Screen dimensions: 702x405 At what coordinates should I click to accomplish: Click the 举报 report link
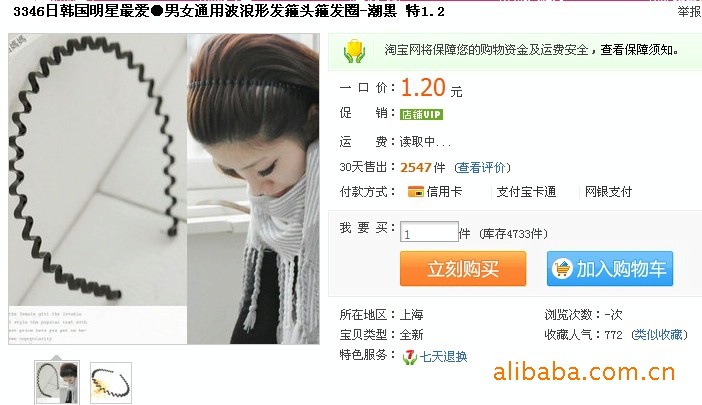pos(689,11)
